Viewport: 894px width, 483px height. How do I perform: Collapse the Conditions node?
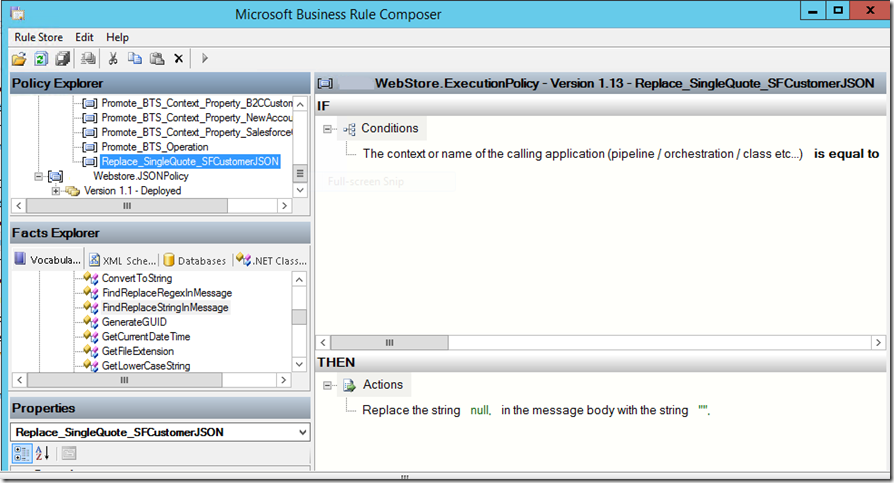tap(327, 129)
